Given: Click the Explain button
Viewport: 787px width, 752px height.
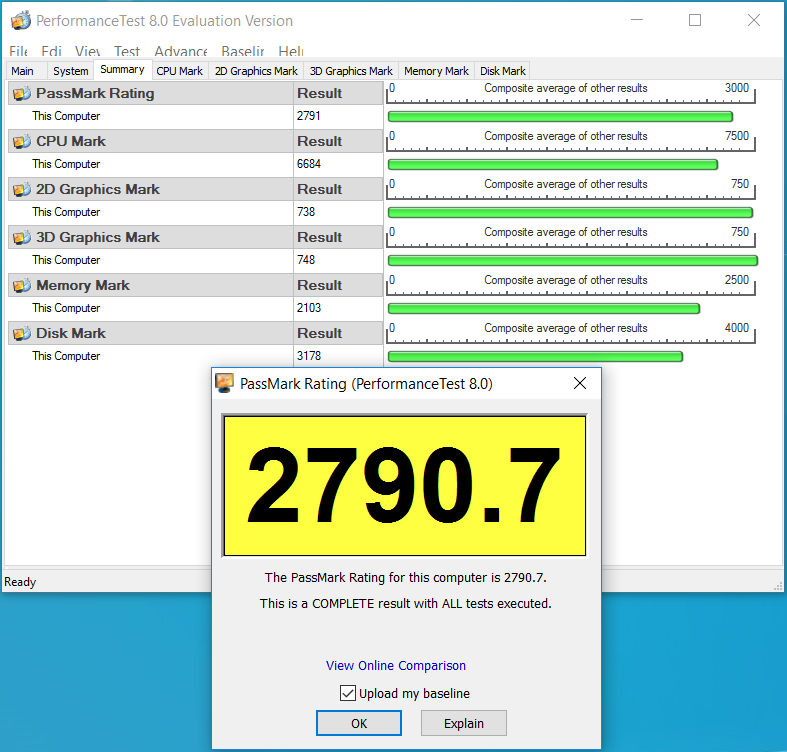Looking at the screenshot, I should pyautogui.click(x=464, y=723).
